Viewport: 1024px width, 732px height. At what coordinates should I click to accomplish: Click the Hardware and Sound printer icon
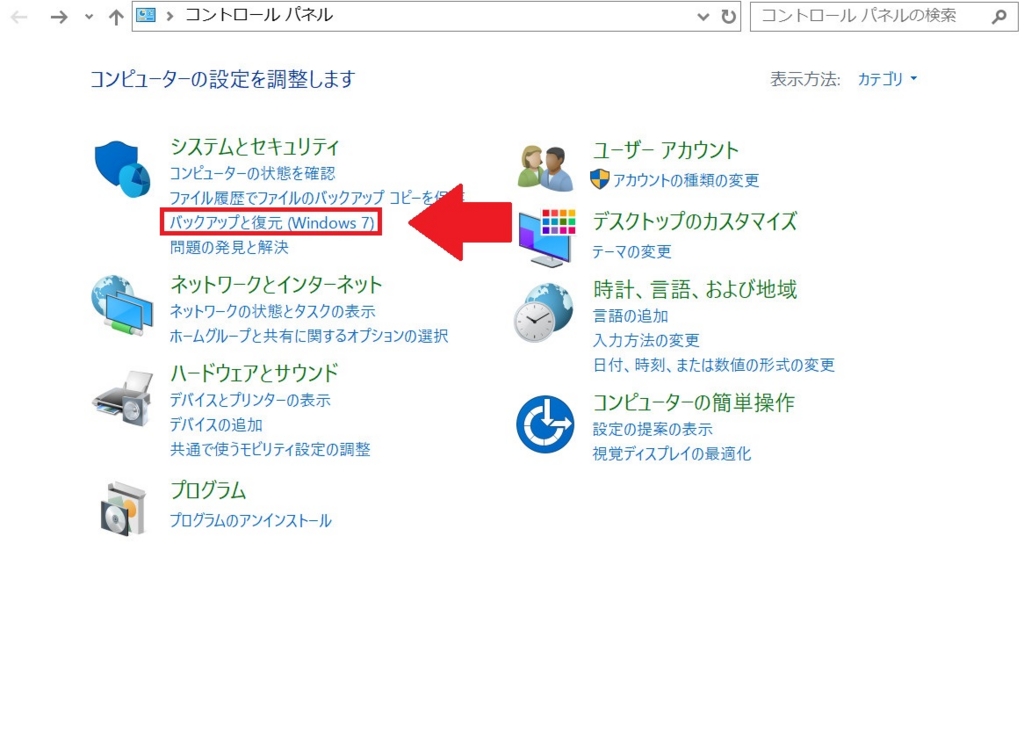coord(123,398)
